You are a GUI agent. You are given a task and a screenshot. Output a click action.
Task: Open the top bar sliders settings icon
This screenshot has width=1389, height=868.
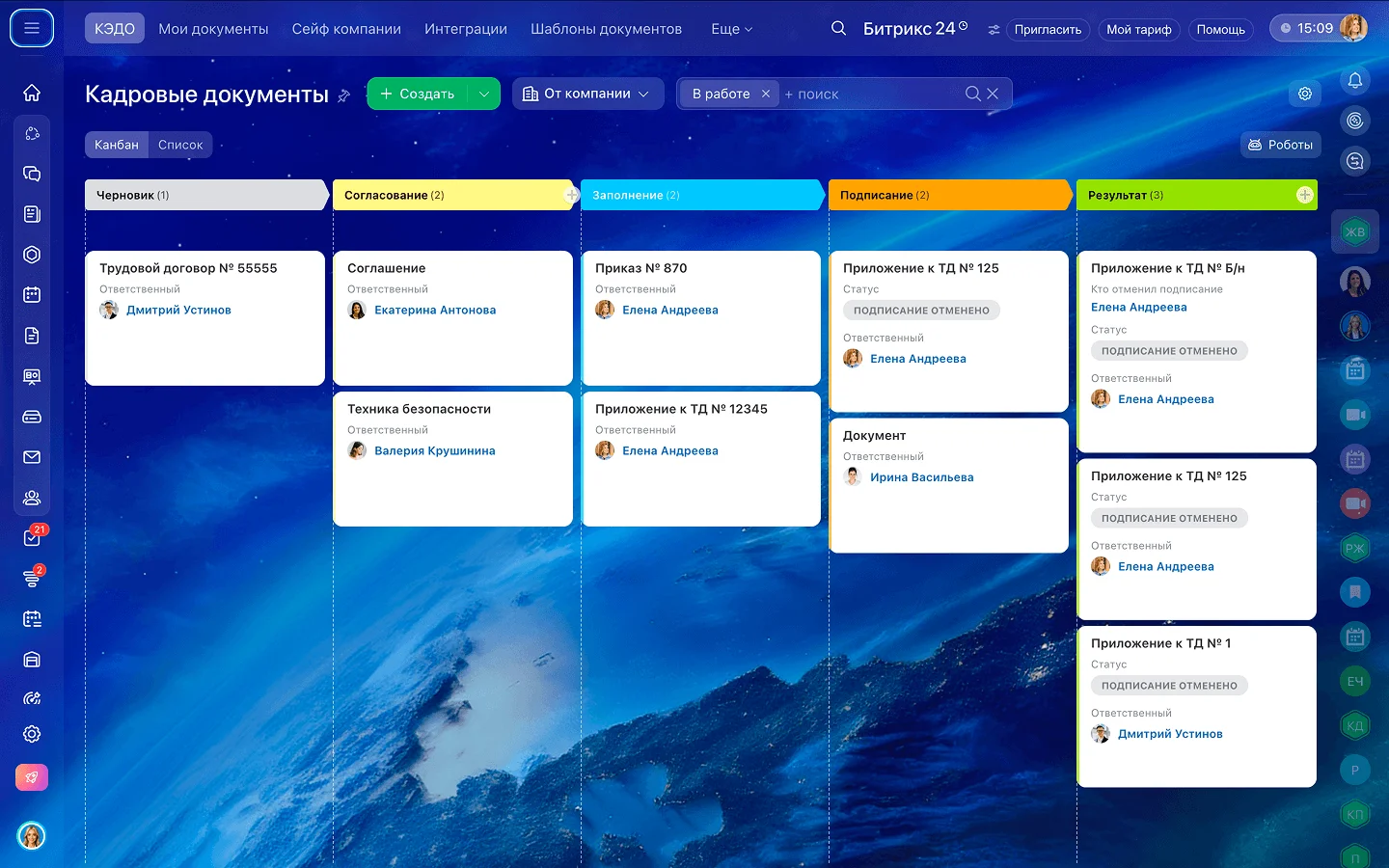point(994,30)
